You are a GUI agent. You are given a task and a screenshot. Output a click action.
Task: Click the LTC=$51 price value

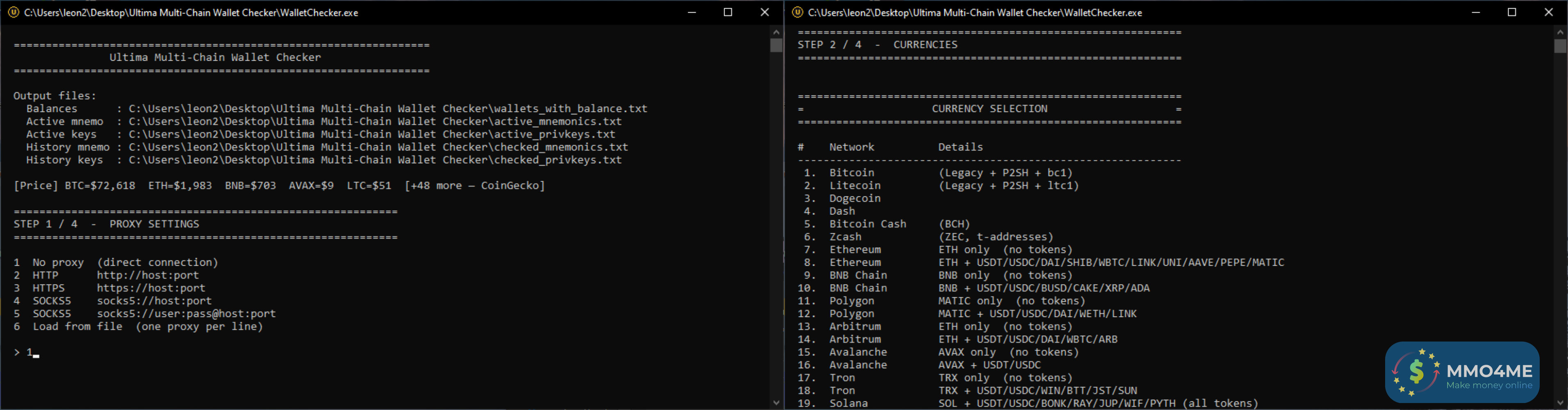369,186
